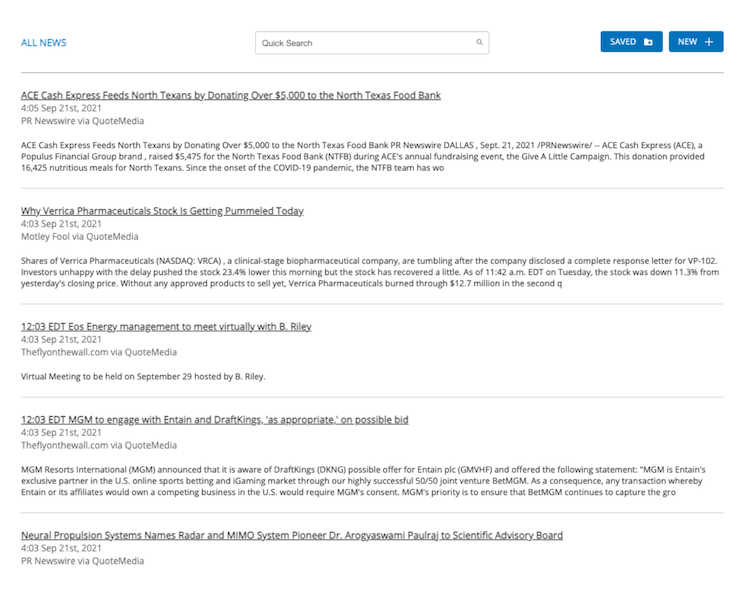Click ACE Cash Express article summary paragraph

coord(363,156)
